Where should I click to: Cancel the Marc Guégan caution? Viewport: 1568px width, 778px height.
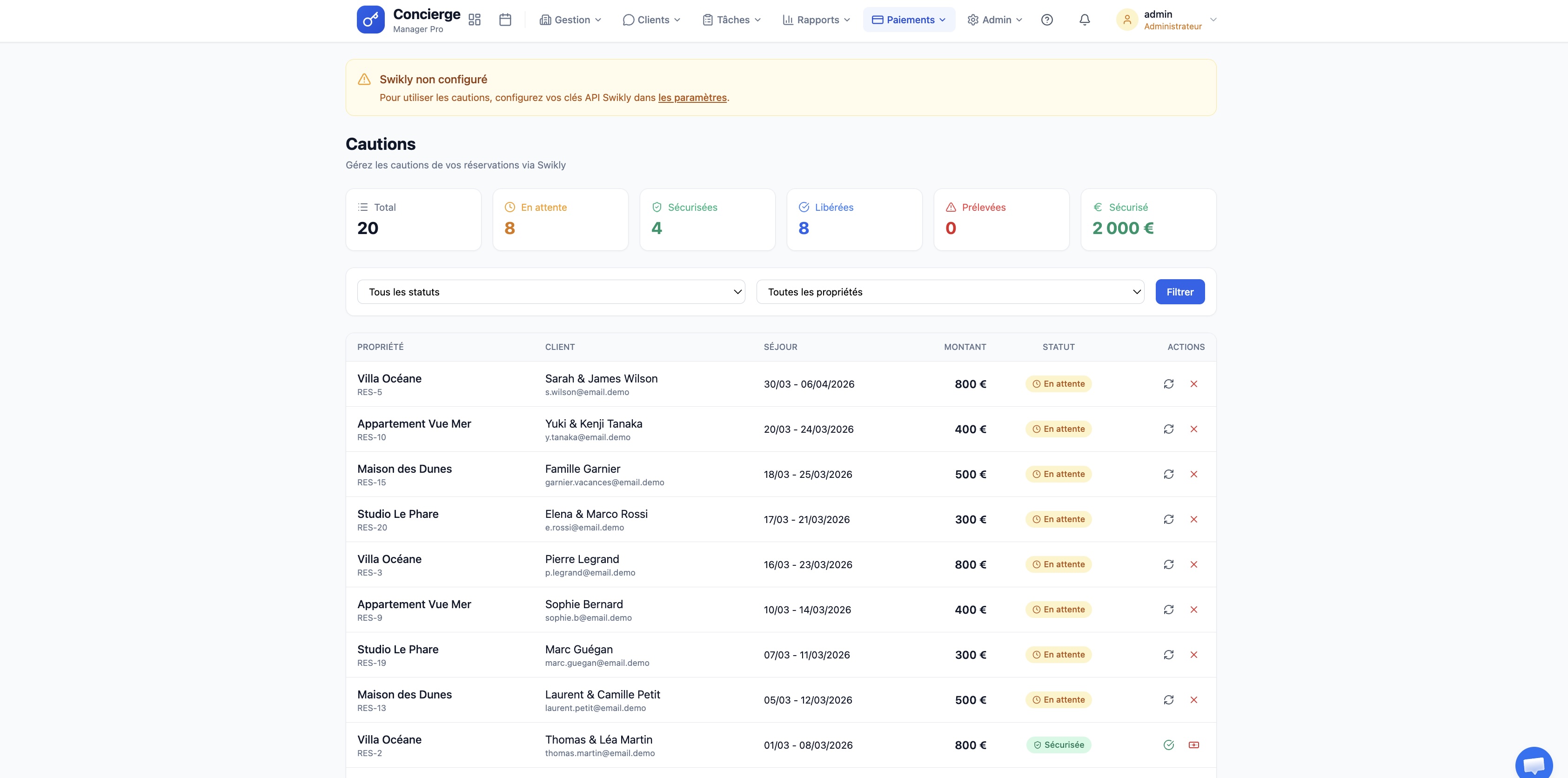1193,654
